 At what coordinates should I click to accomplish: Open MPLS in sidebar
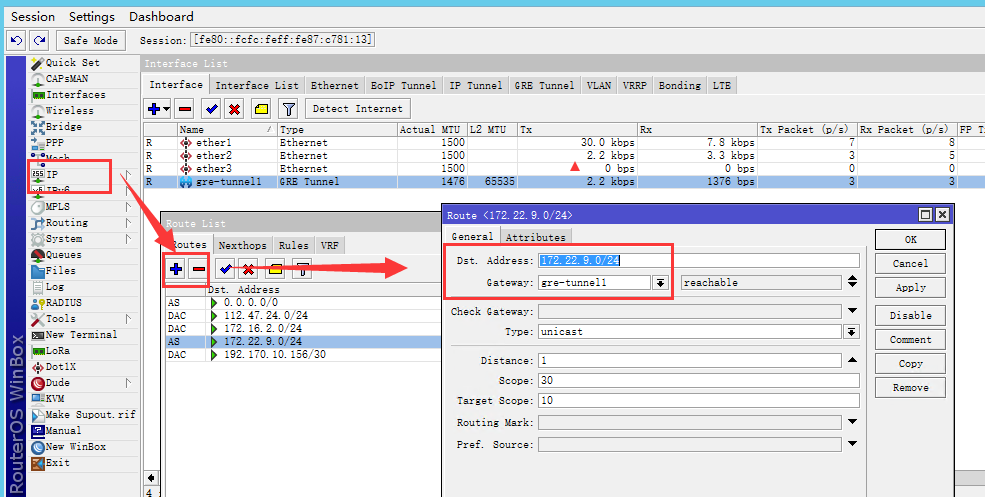50,207
